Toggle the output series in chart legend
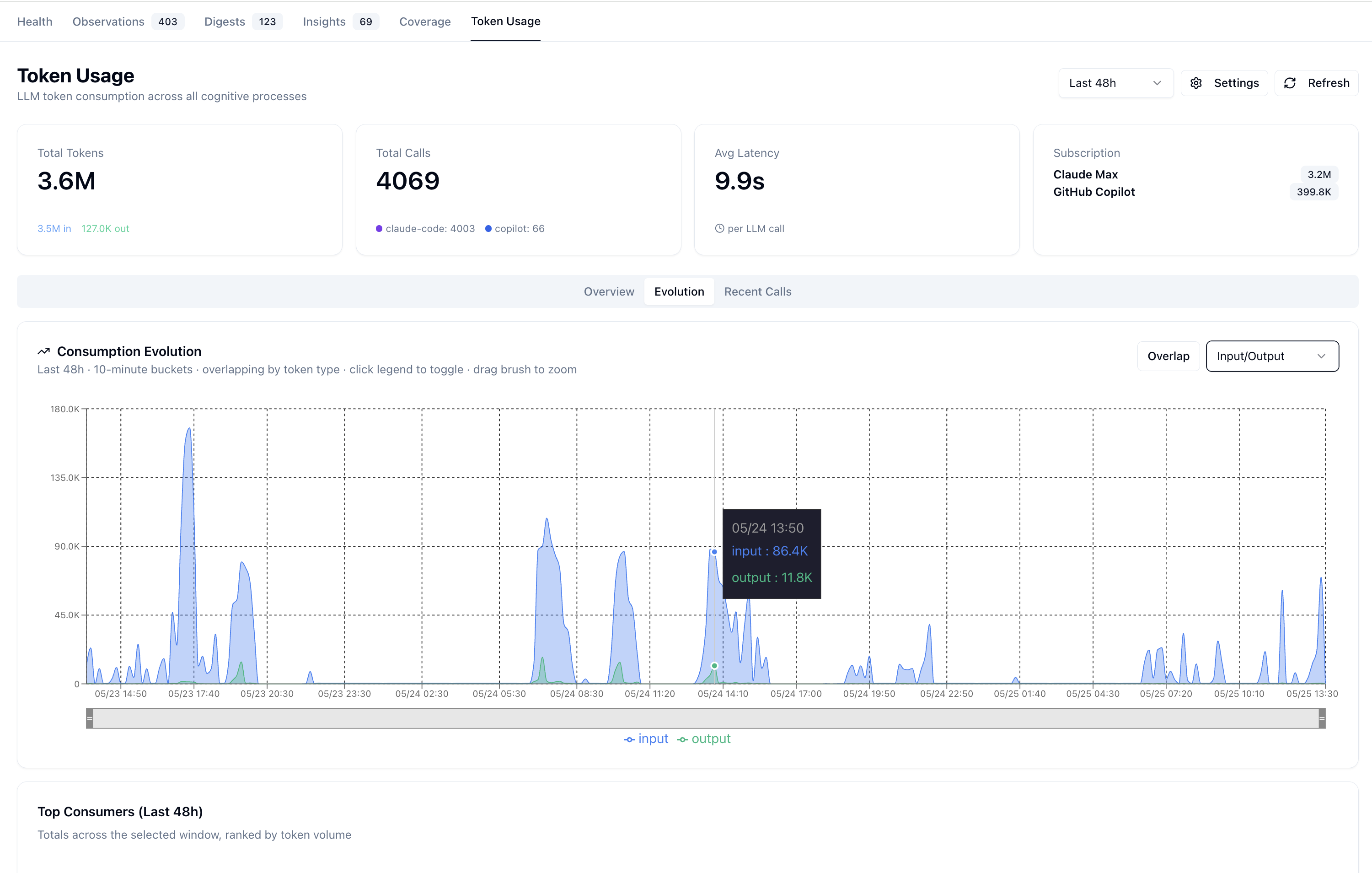Screen dimensions: 1372x873 (704, 739)
